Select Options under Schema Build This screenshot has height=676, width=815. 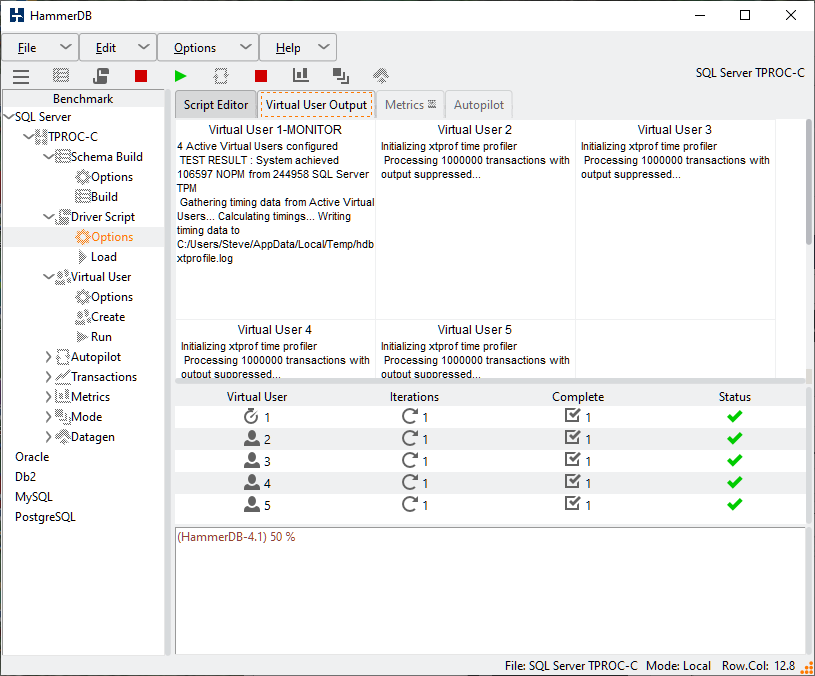pyautogui.click(x=112, y=177)
